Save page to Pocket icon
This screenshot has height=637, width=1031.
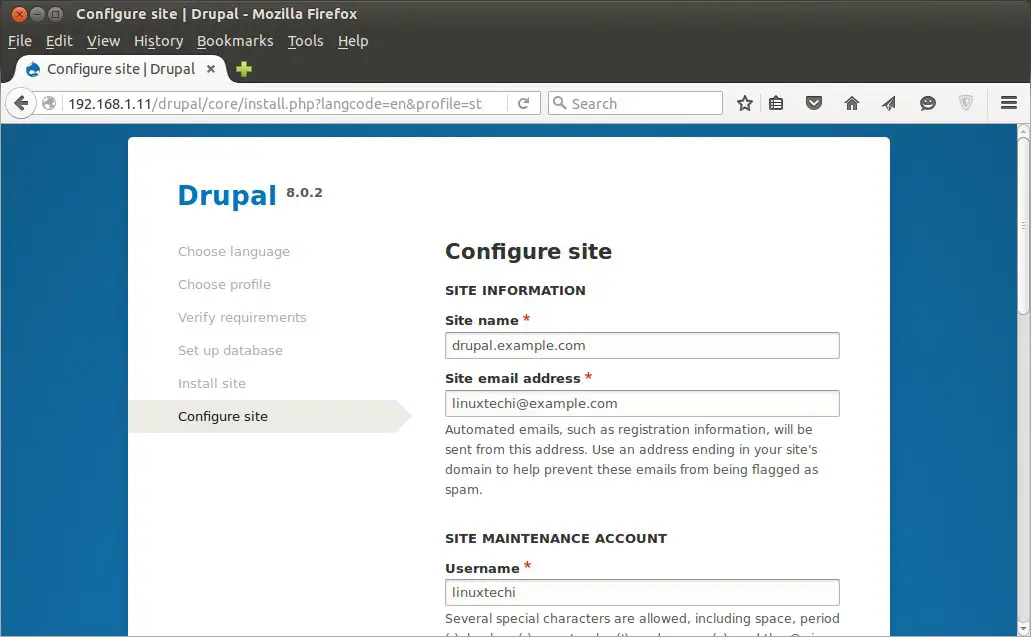[814, 103]
